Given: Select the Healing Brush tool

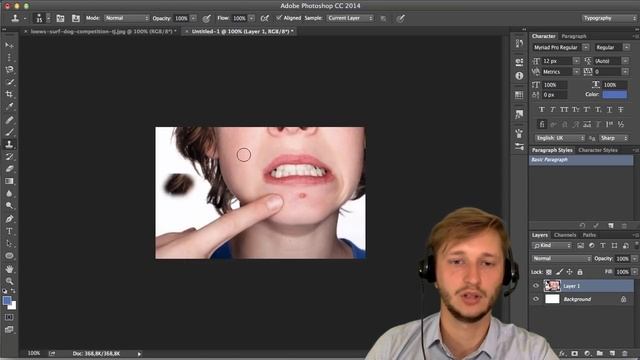Looking at the screenshot, I should (x=9, y=120).
